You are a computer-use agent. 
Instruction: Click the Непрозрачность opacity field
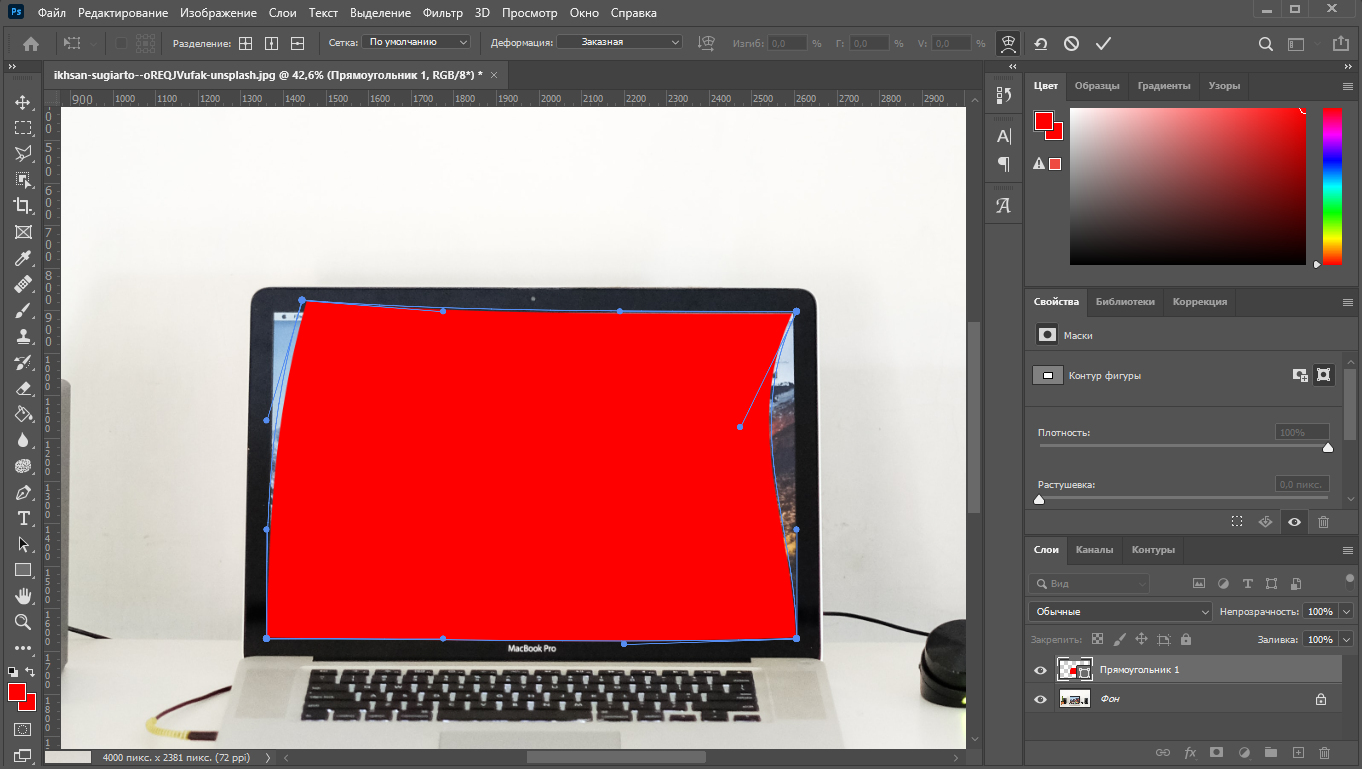pyautogui.click(x=1320, y=611)
